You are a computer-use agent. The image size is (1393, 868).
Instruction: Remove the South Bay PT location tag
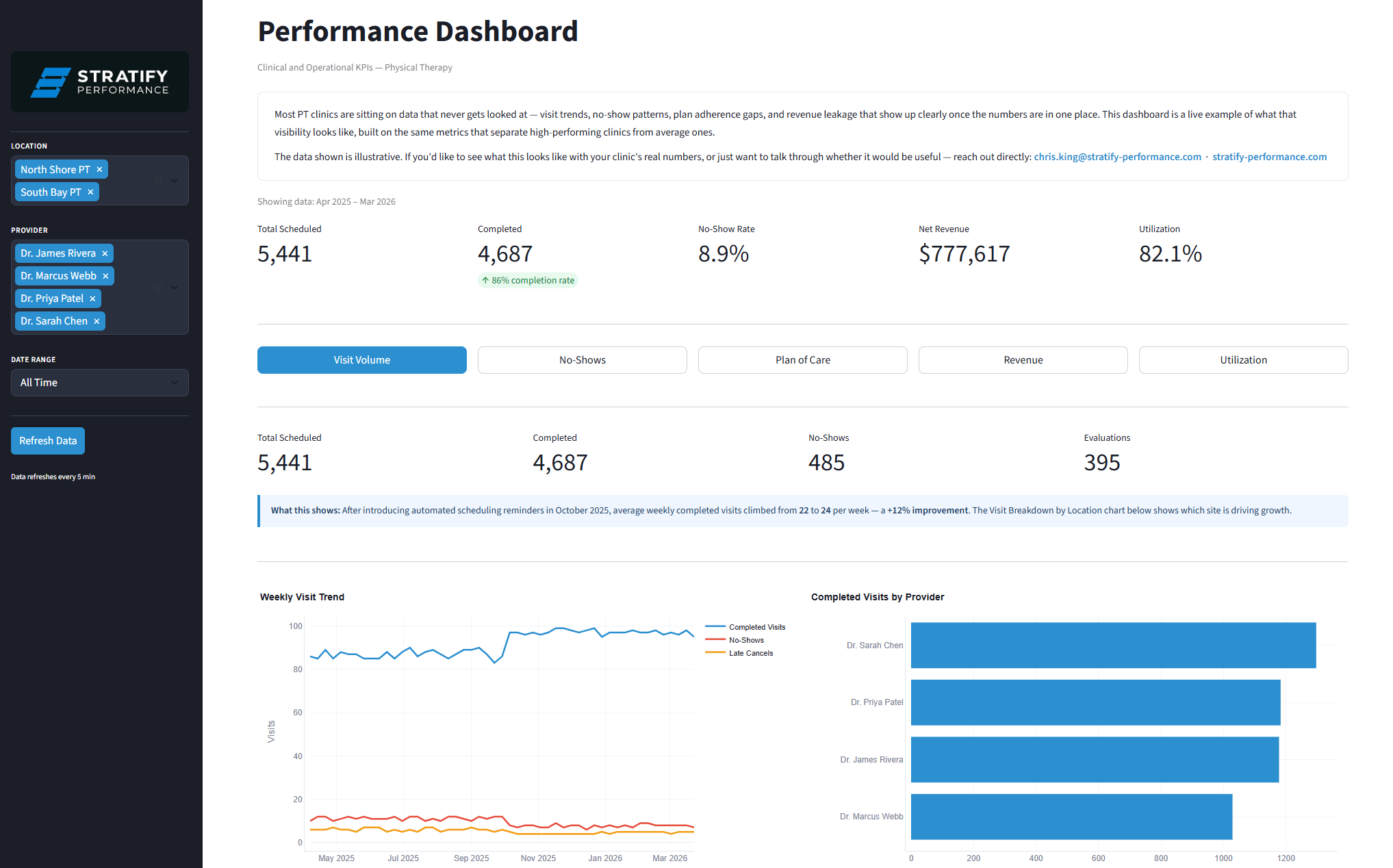pos(90,192)
